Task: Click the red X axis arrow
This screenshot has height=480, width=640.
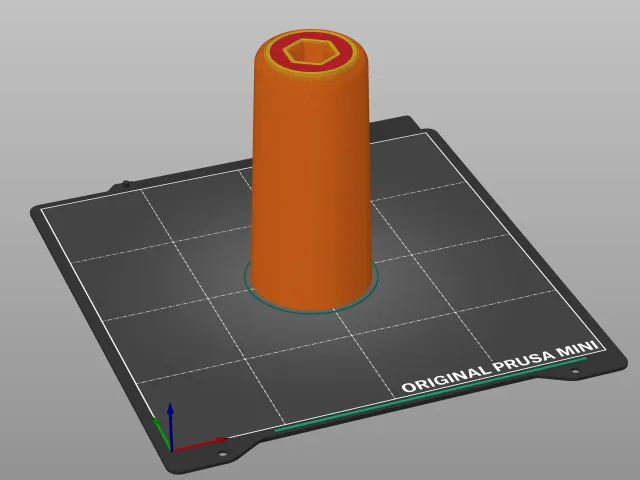Action: tap(199, 444)
